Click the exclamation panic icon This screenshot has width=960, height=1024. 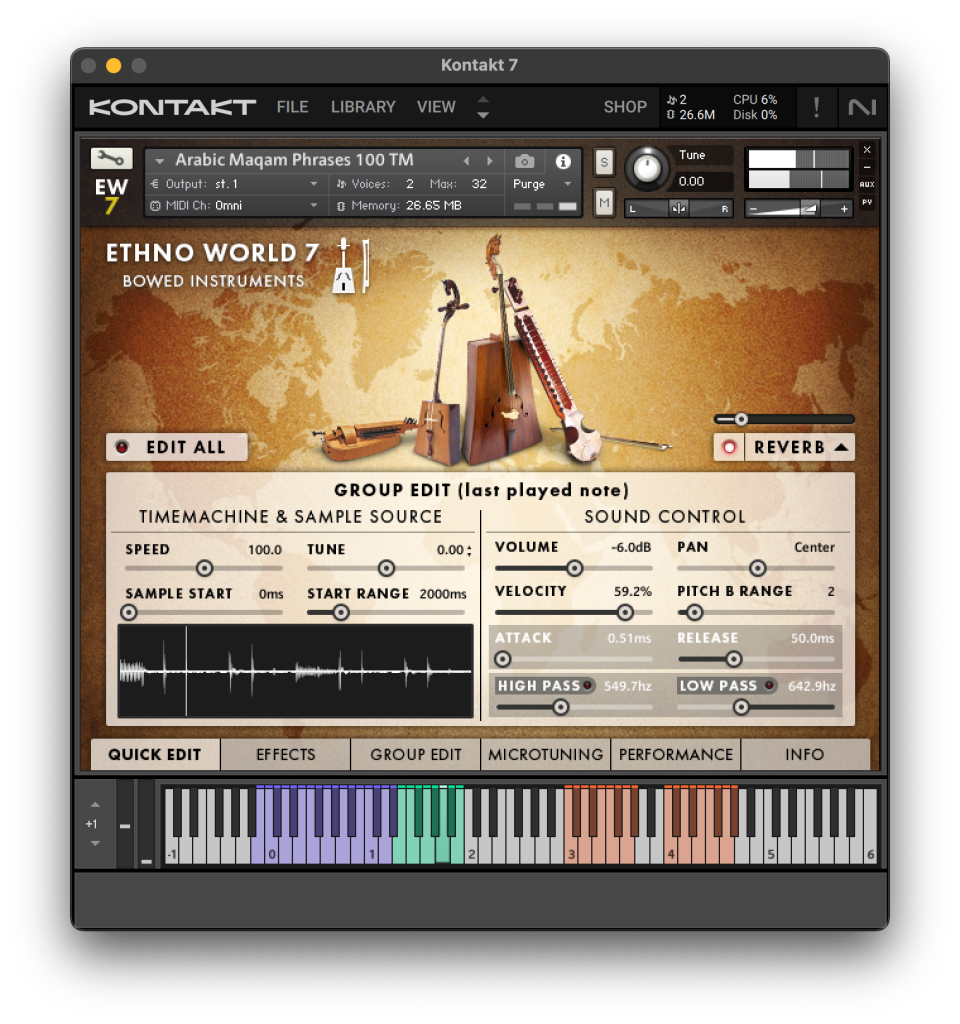(x=816, y=107)
